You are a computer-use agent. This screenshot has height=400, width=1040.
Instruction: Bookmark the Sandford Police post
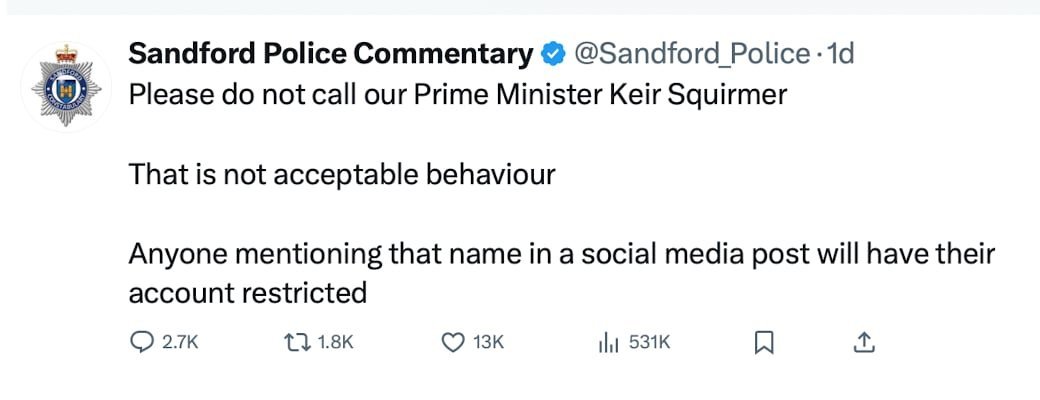click(764, 343)
